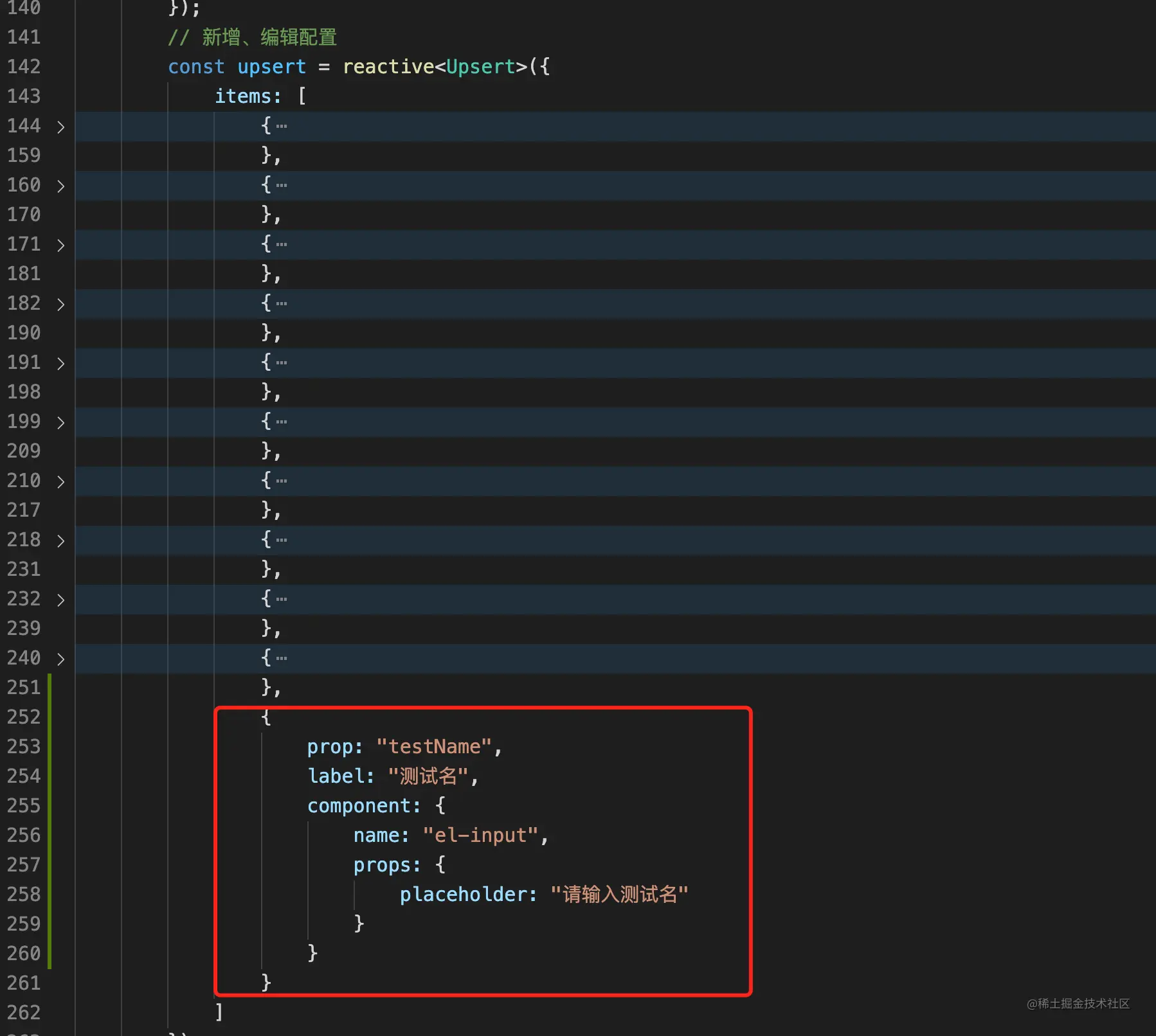Open the fold arrow beside line 232
1156x1036 pixels.
pos(60,600)
